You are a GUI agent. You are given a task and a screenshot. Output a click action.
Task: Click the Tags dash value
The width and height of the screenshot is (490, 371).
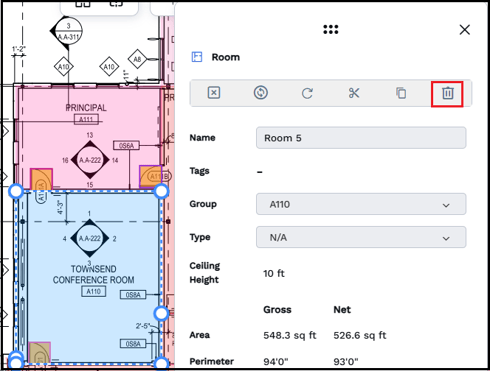(260, 172)
